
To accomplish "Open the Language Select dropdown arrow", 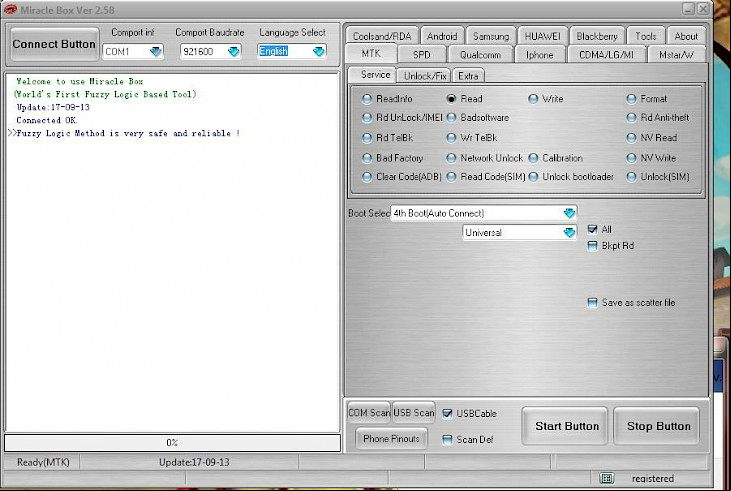I will click(x=319, y=51).
